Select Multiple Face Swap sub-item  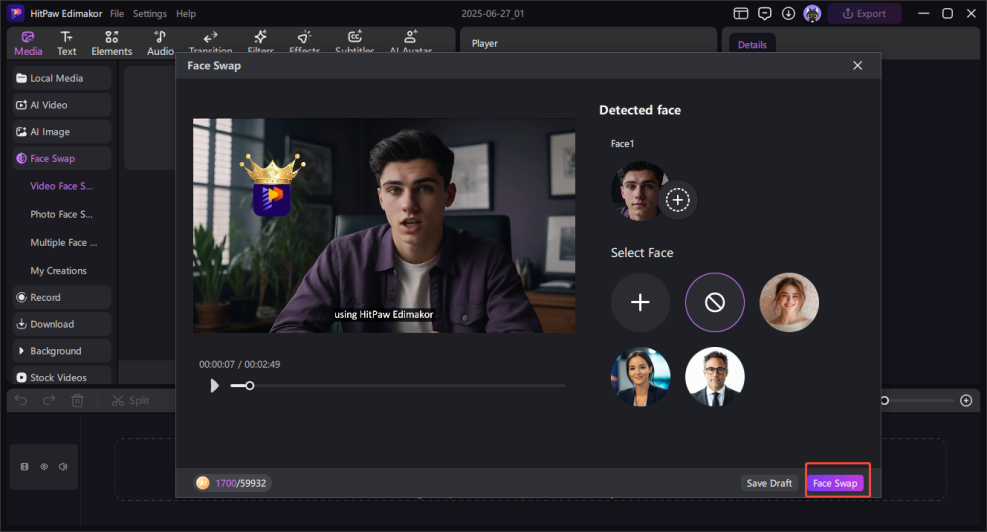[64, 242]
